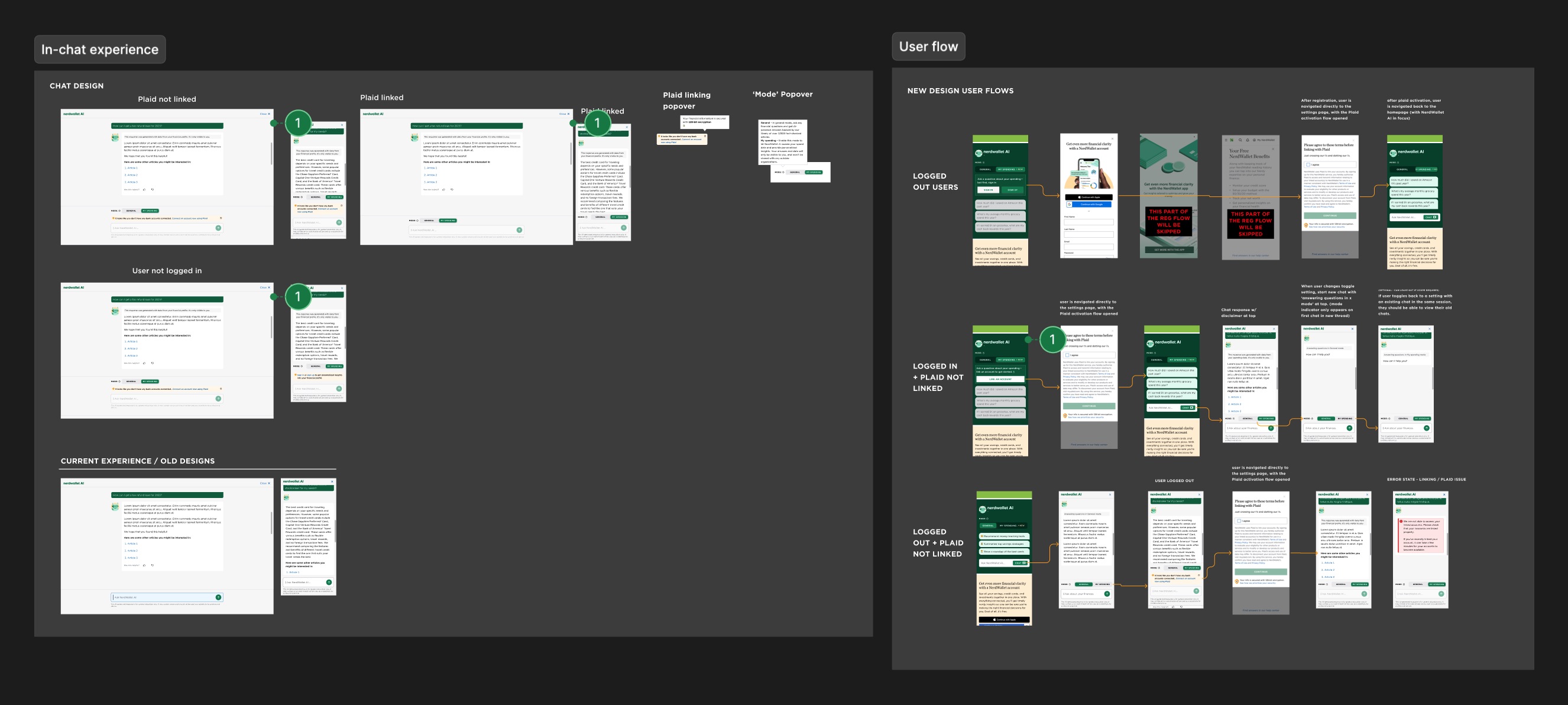
Task: Open comment marker beside 'Plaid not linked' desktop frame
Action: pos(297,123)
